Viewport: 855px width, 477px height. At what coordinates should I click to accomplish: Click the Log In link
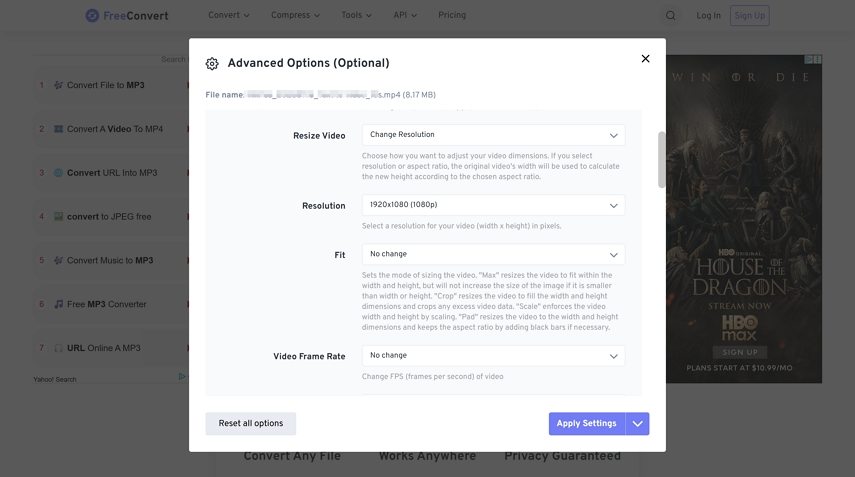[708, 16]
